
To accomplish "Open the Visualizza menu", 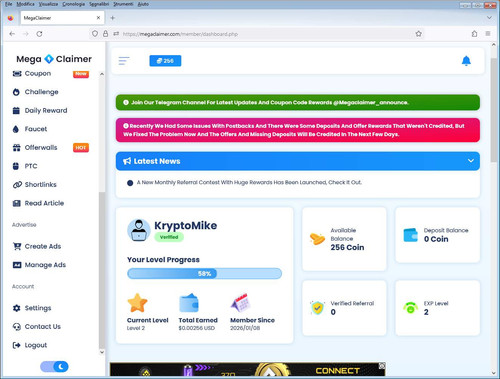I will (48, 4).
